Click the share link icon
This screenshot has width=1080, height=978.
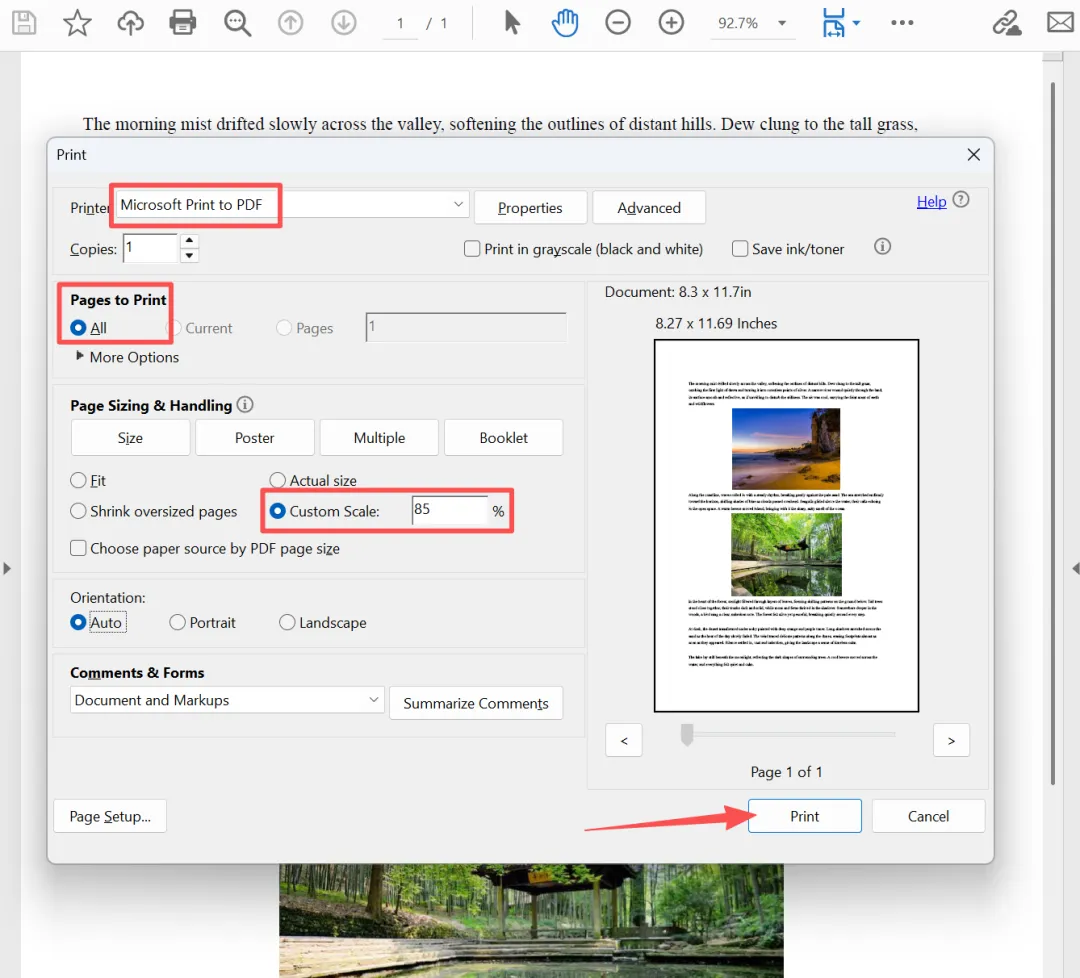1006,23
